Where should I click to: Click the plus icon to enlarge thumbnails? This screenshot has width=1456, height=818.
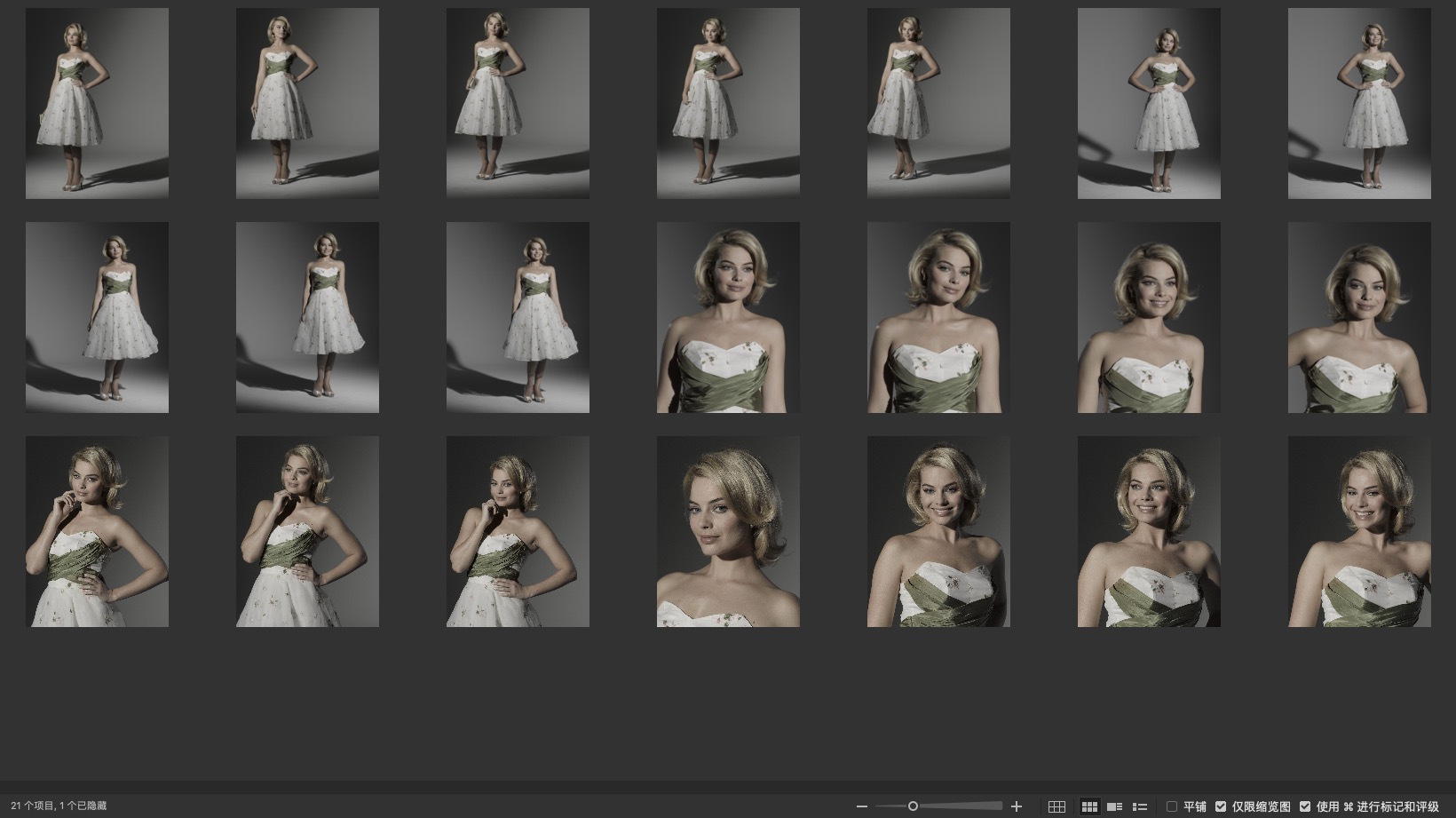tap(1017, 806)
